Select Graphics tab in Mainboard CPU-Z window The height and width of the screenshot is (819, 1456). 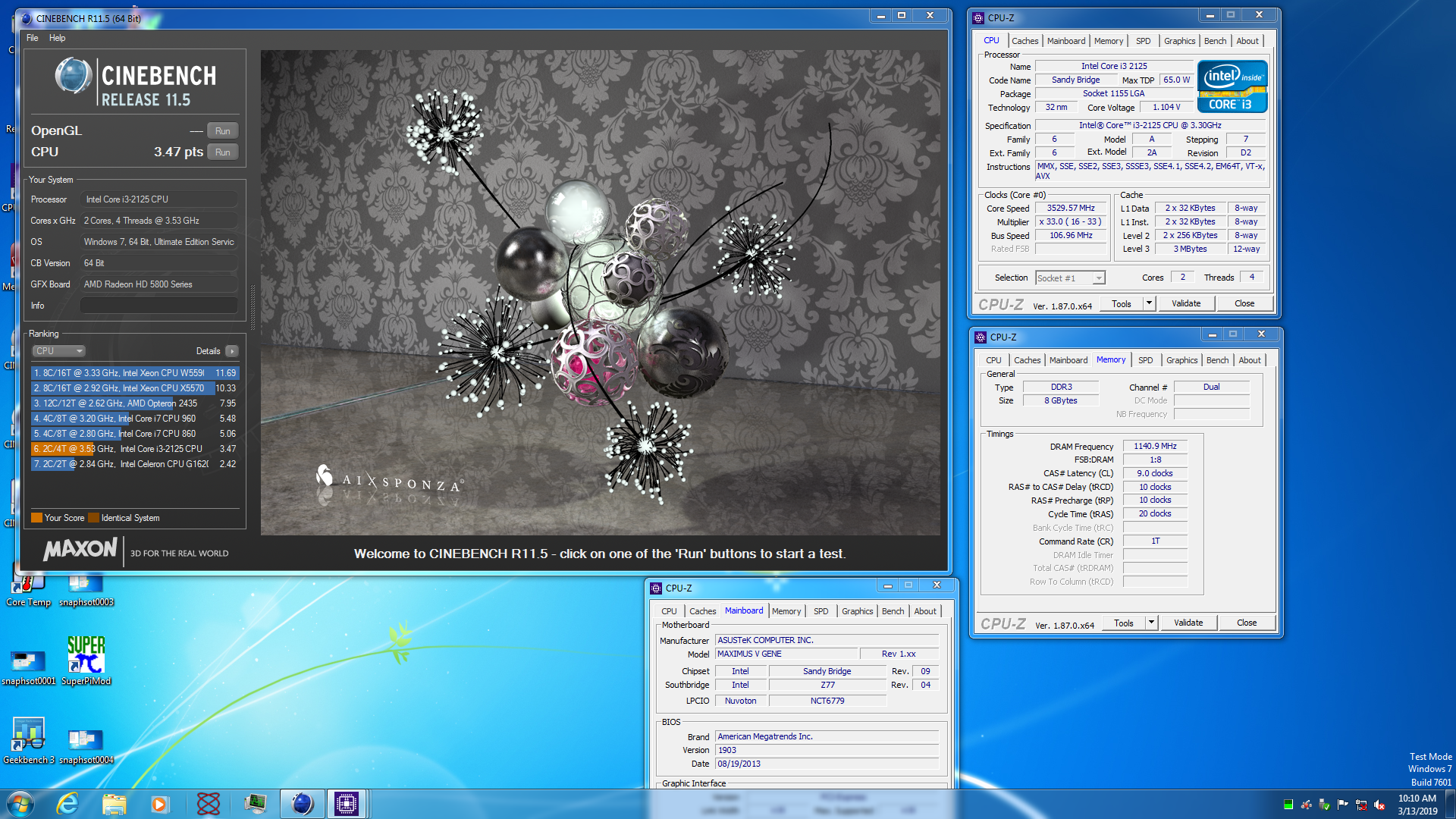coord(857,611)
